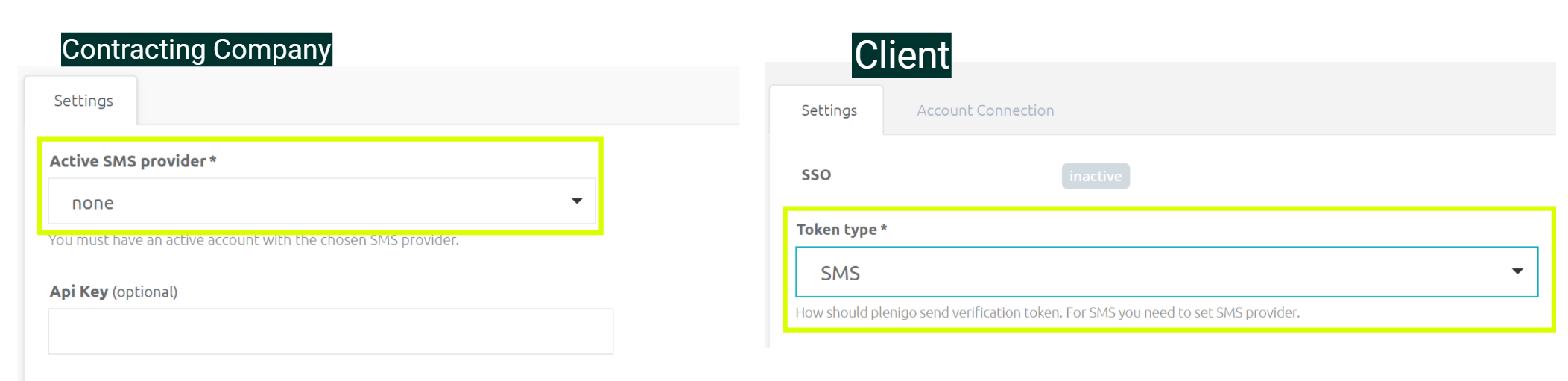Image resolution: width=1568 pixels, height=381 pixels.
Task: Open the Active SMS provider dropdown
Action: (x=322, y=201)
